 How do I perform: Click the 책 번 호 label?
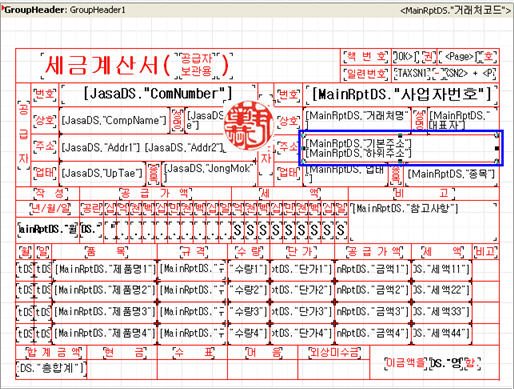pyautogui.click(x=366, y=57)
